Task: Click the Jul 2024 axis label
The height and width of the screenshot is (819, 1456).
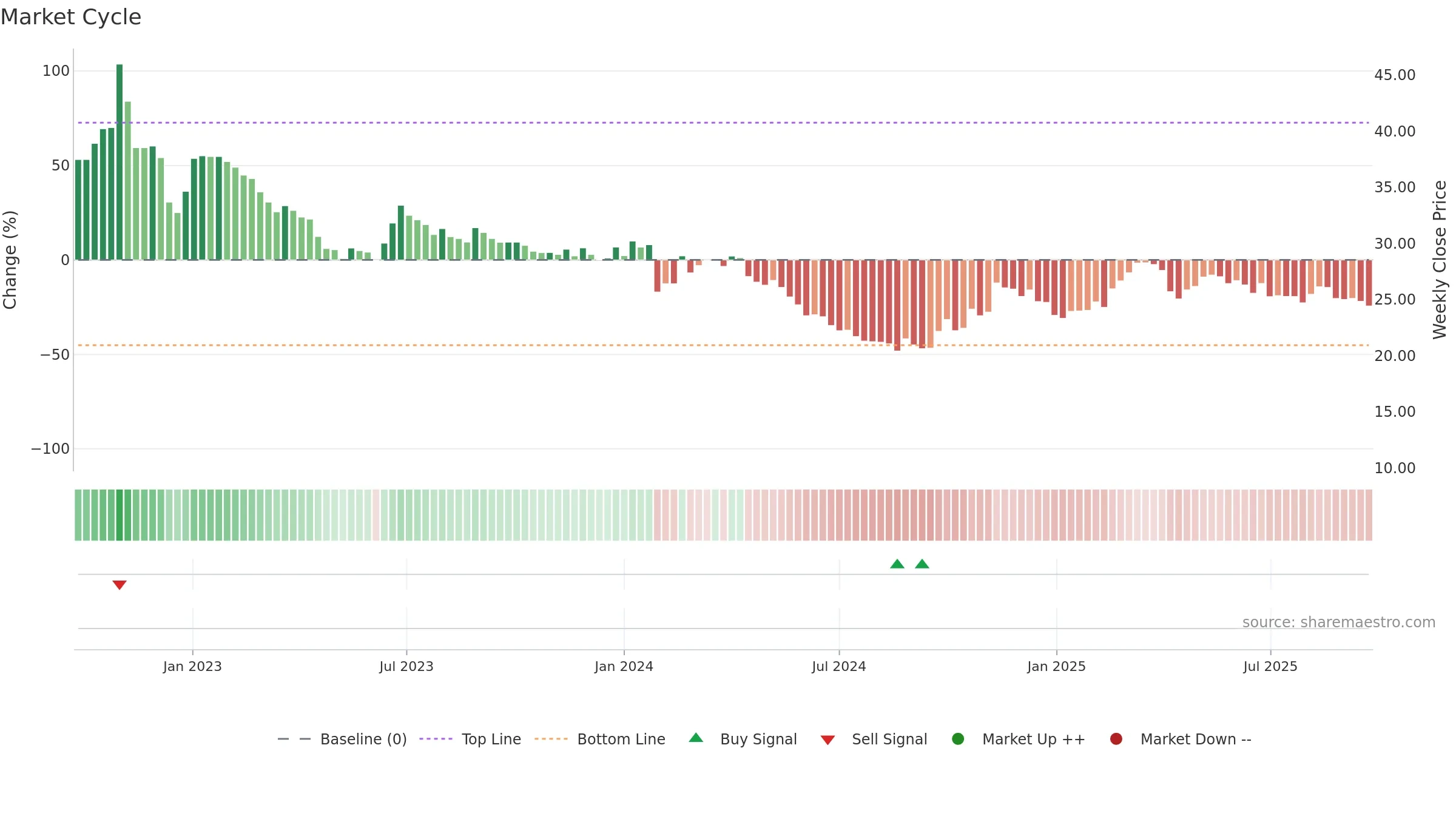Action: click(x=839, y=667)
